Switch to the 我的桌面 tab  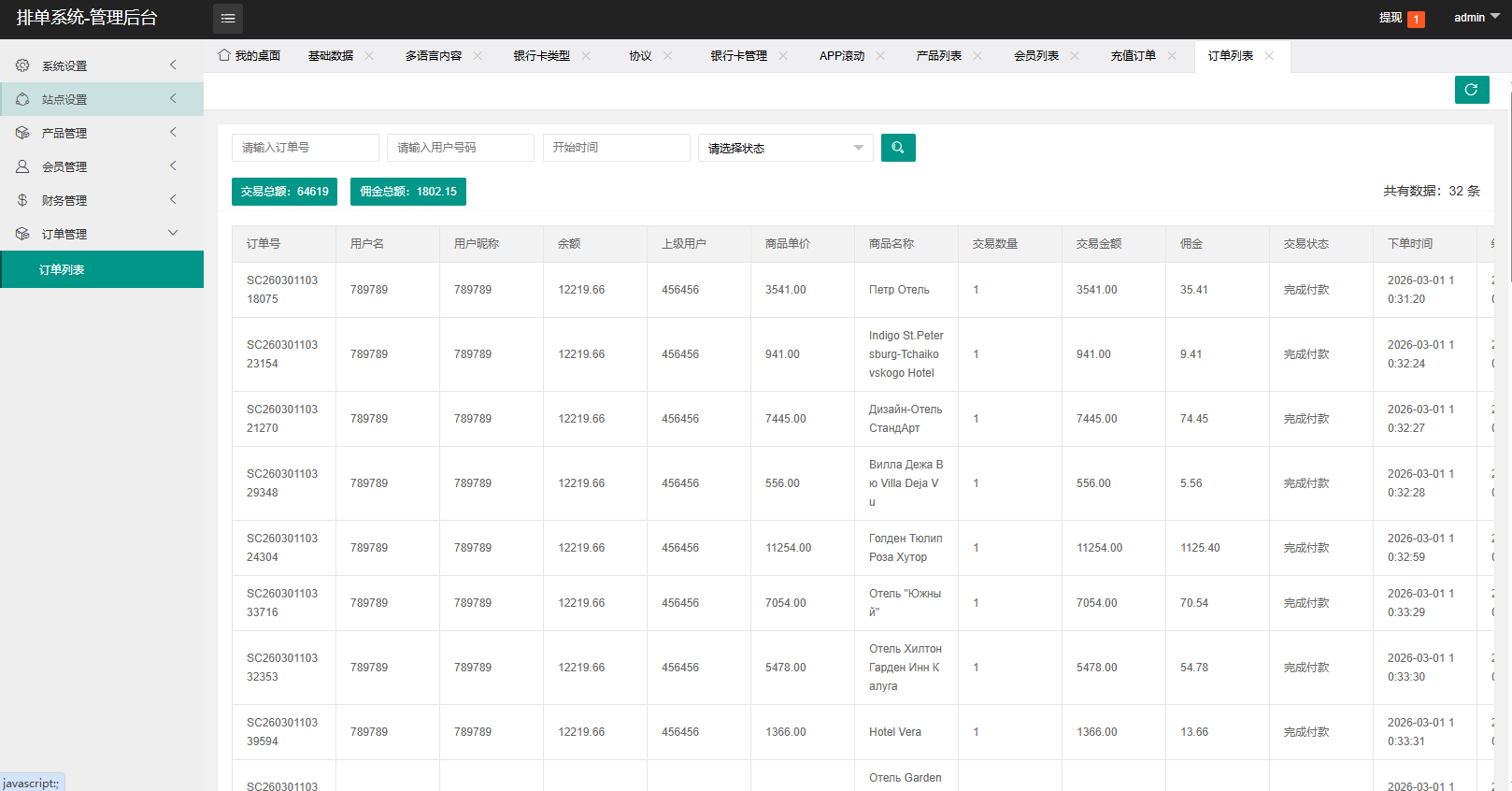tap(250, 56)
